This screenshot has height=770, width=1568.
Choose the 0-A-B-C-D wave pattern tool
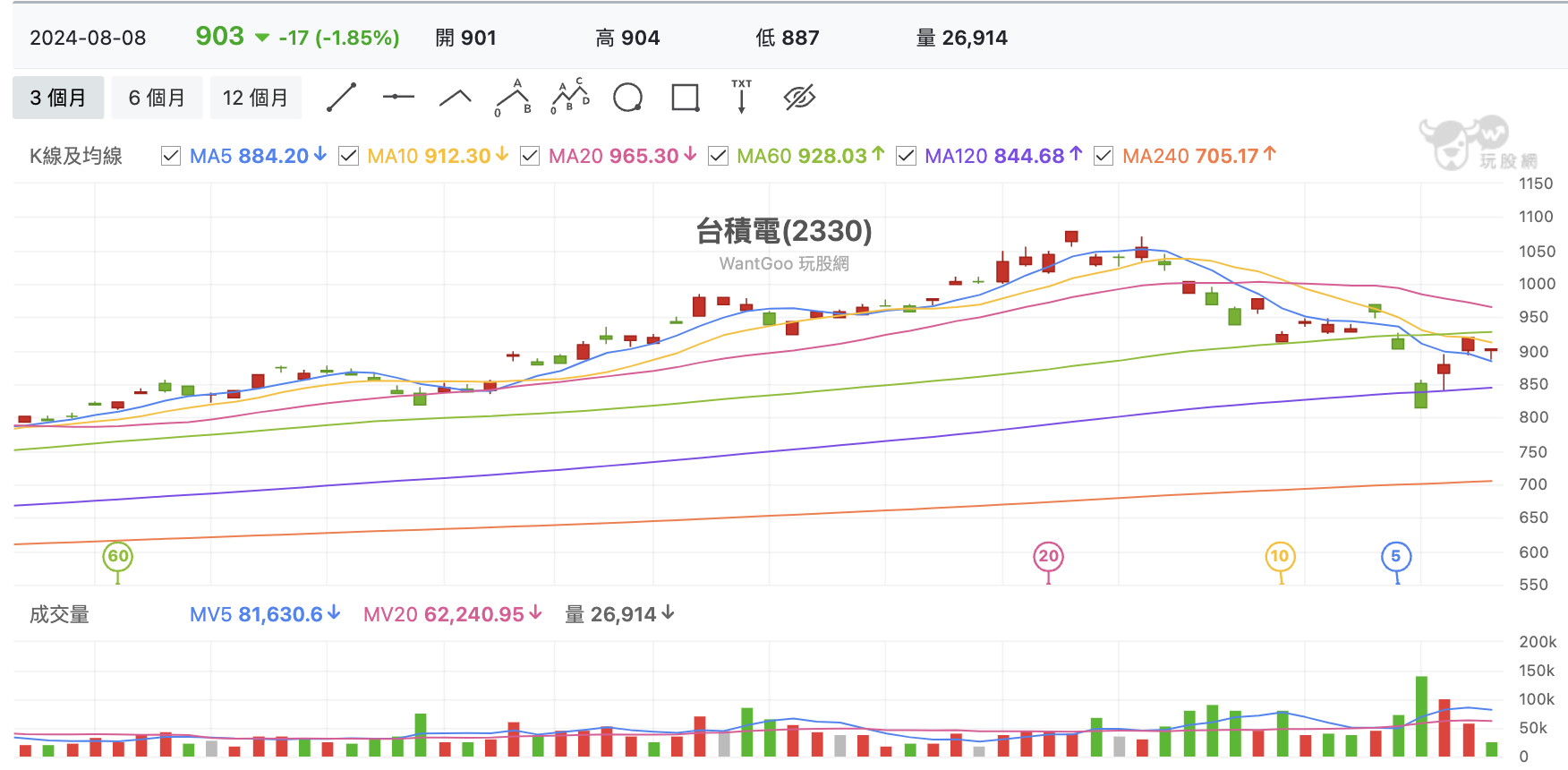pyautogui.click(x=570, y=97)
